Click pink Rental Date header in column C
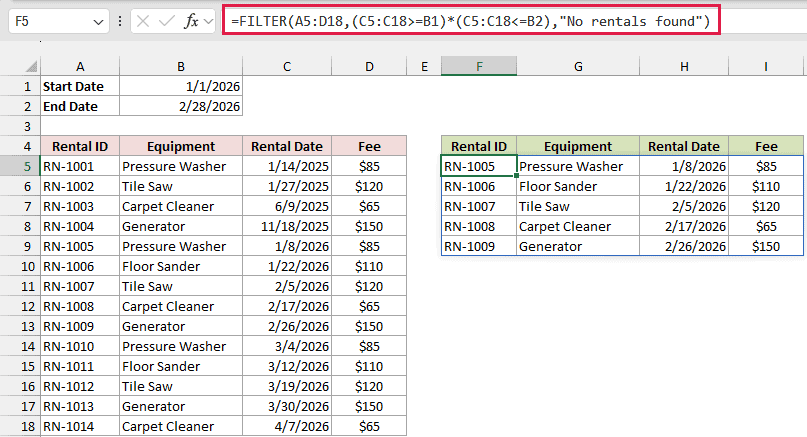This screenshot has width=807, height=437. pyautogui.click(x=287, y=146)
